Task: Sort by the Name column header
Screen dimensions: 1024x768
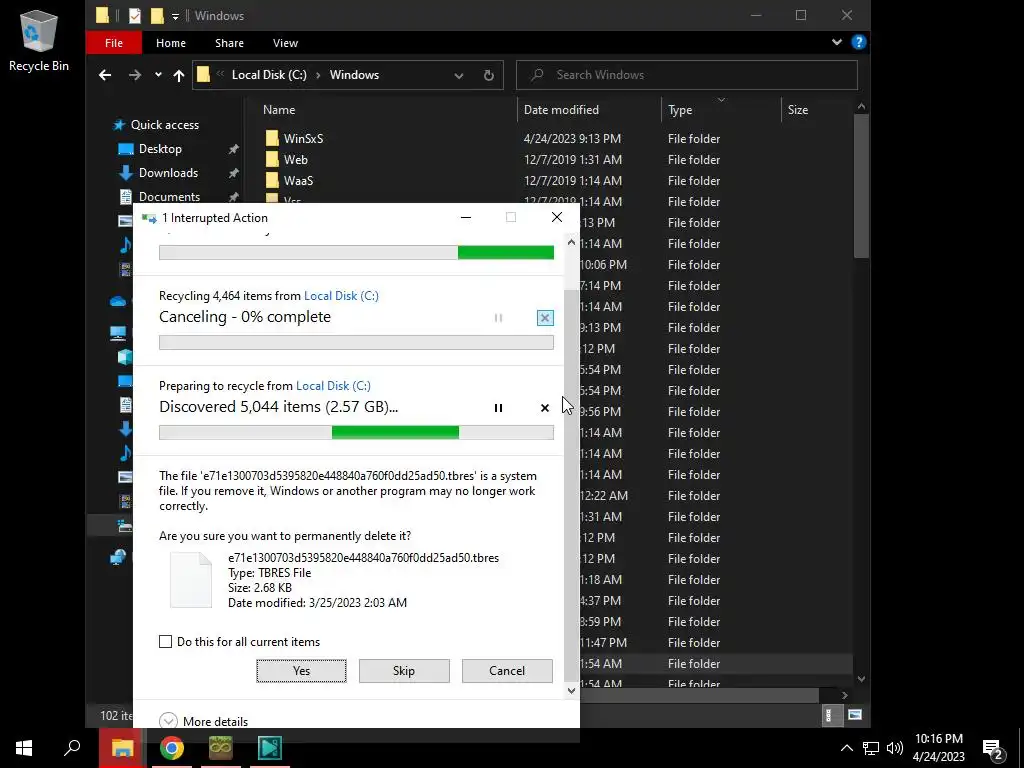Action: pos(279,110)
